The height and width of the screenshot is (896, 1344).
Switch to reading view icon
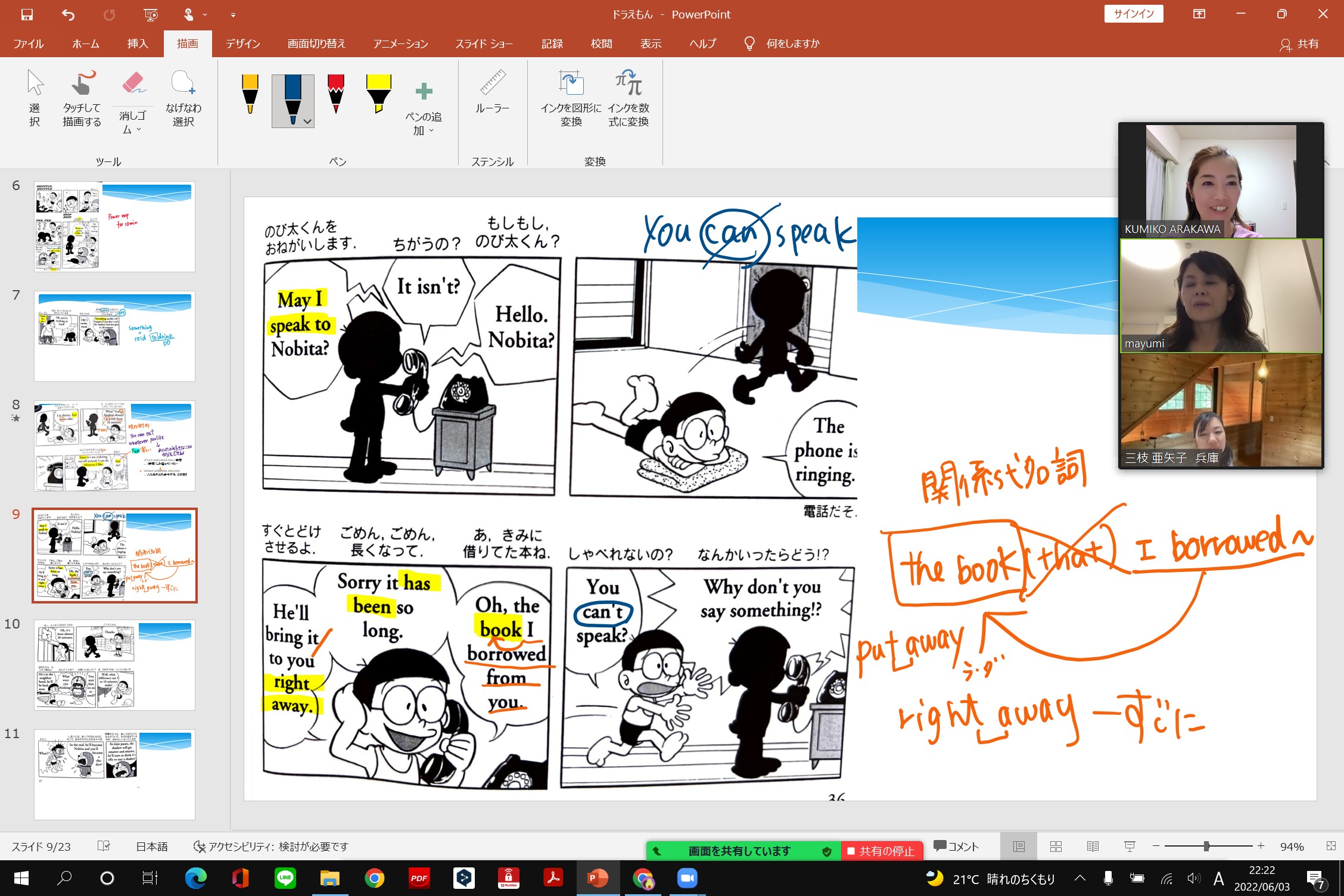pyautogui.click(x=1093, y=847)
